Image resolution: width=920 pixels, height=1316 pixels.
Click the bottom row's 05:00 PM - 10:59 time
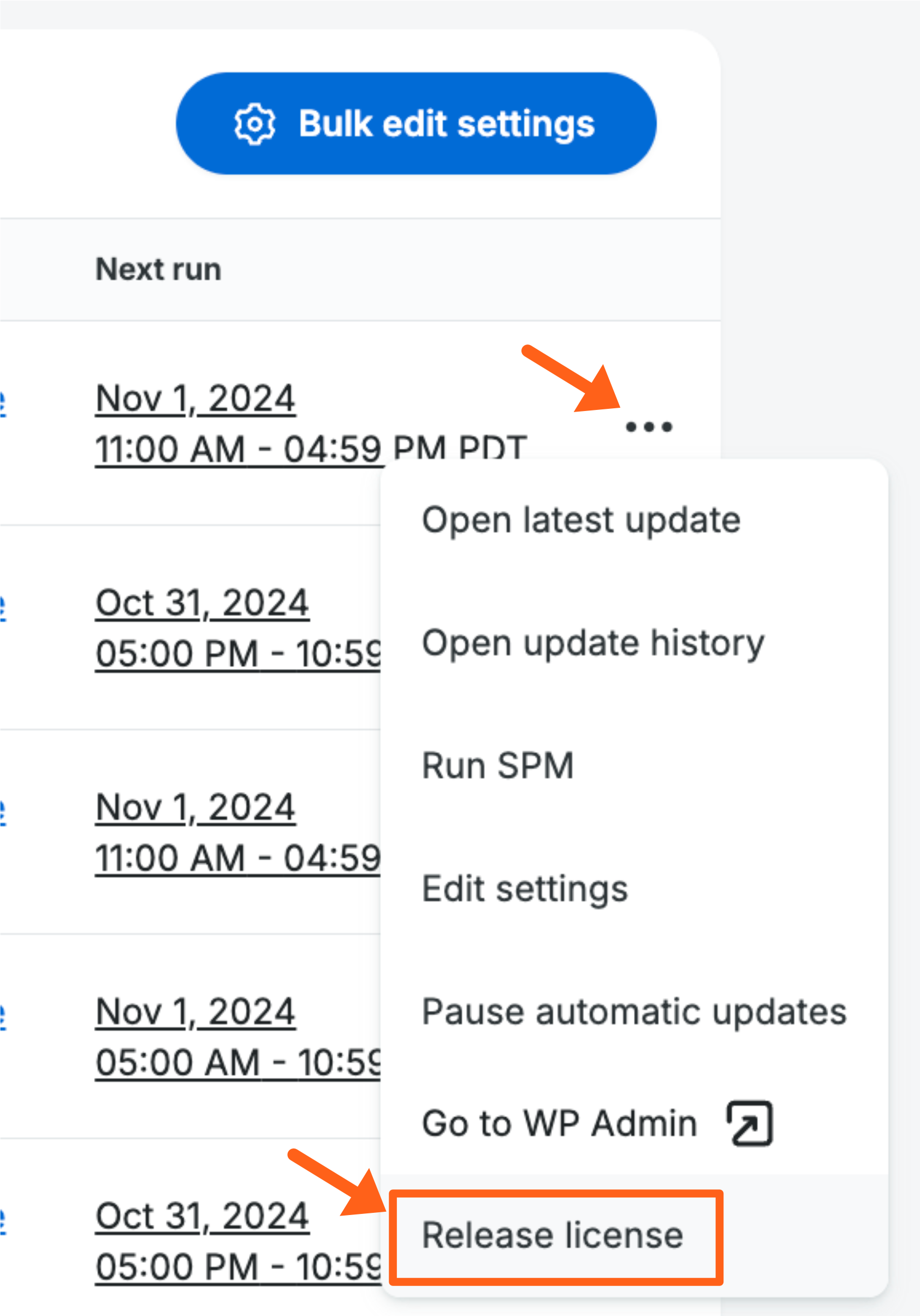[x=238, y=1266]
